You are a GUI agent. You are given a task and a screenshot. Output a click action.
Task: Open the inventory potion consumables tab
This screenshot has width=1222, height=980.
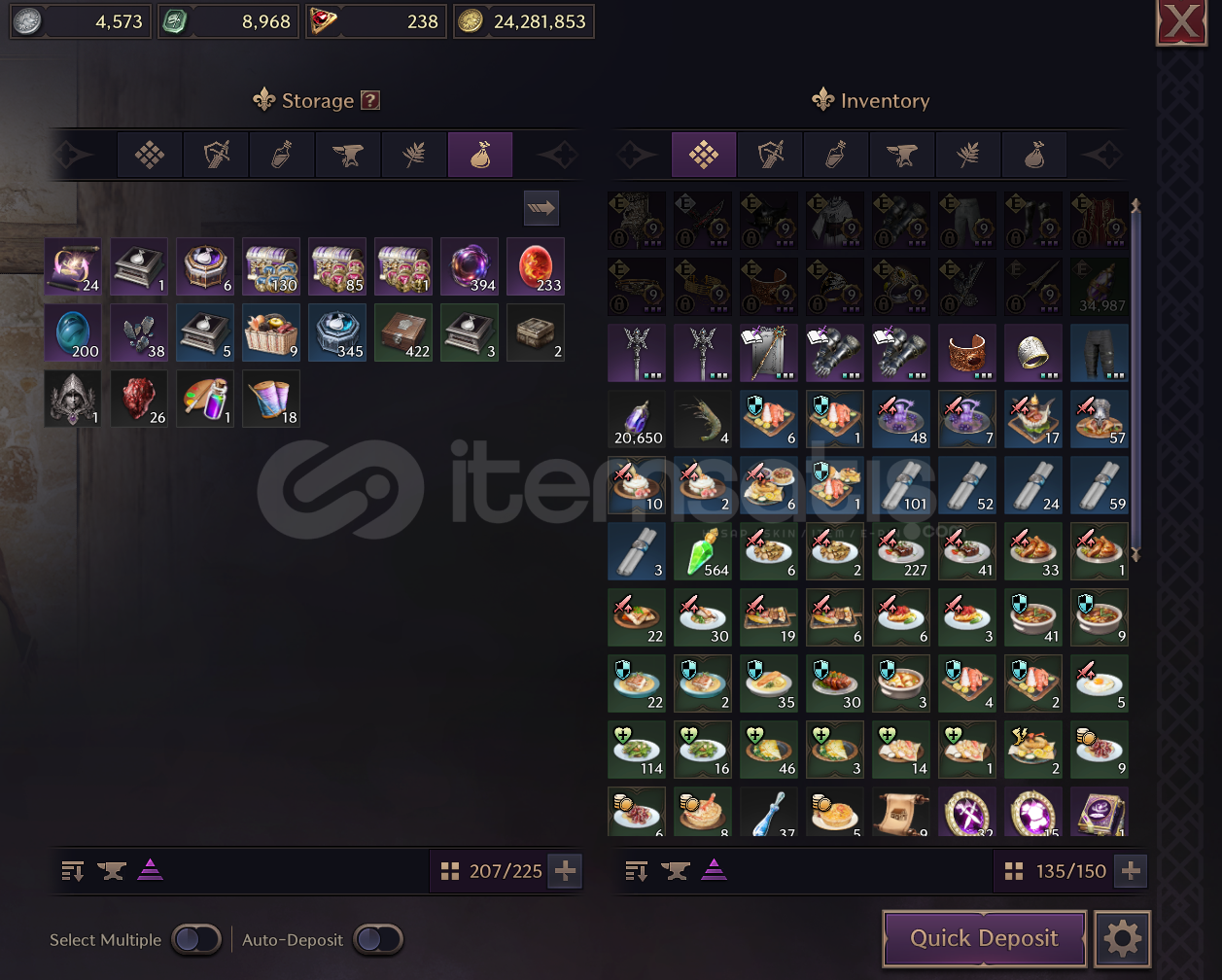836,155
